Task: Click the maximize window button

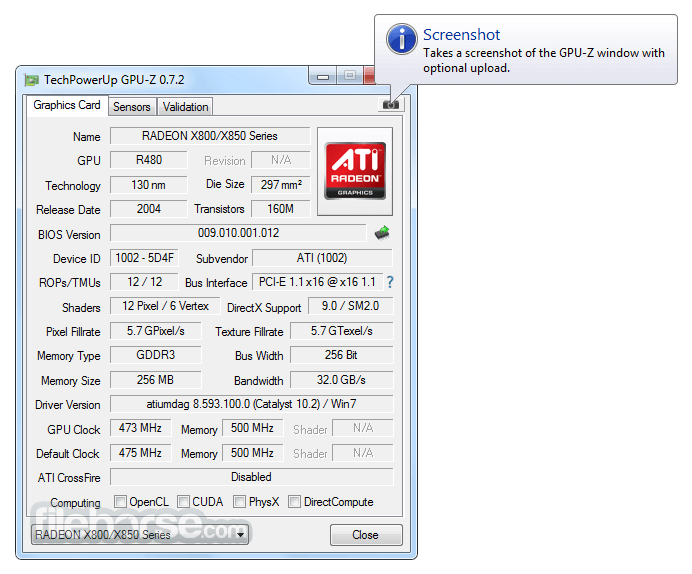Action: pyautogui.click(x=350, y=76)
